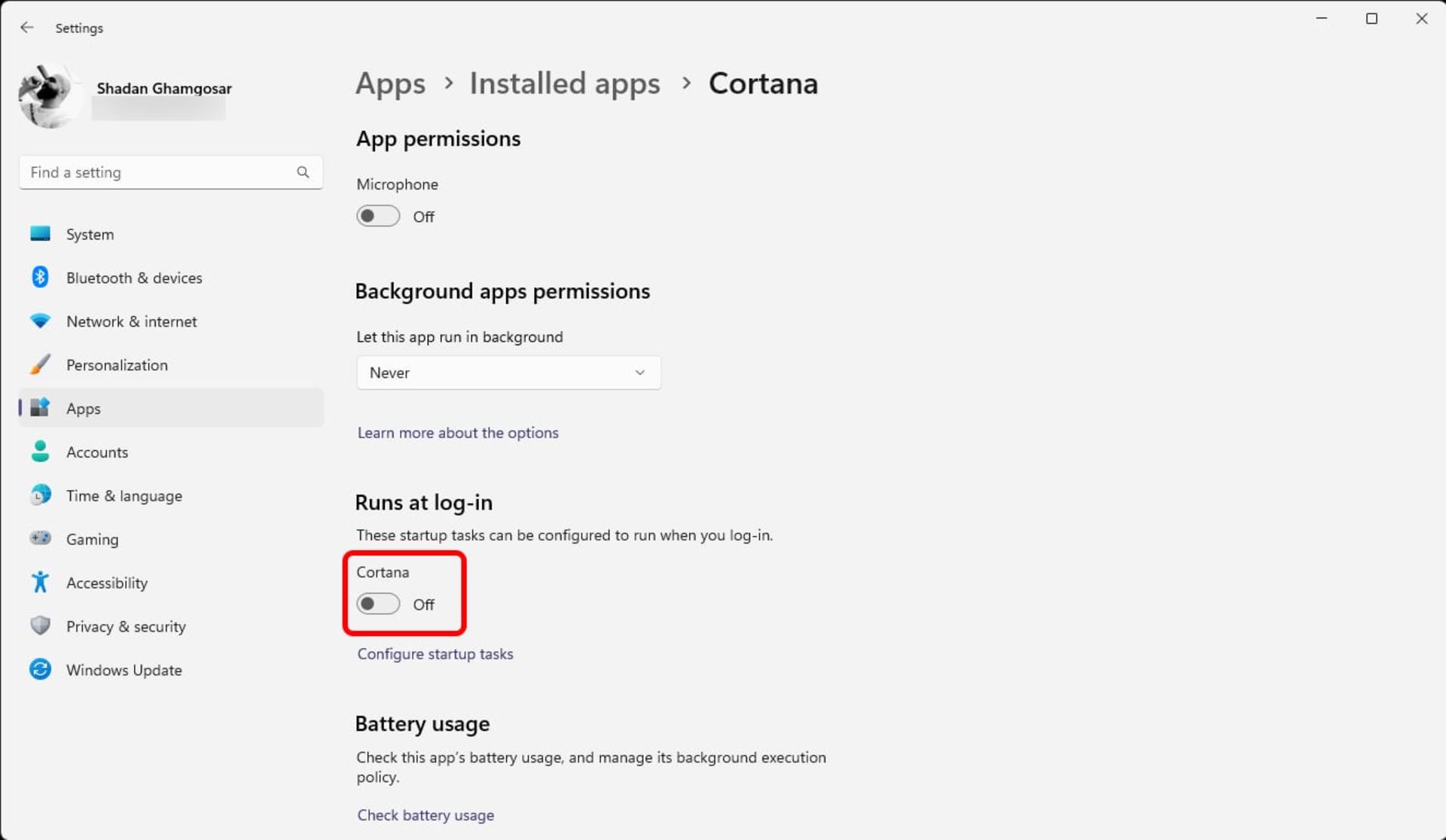Image resolution: width=1446 pixels, height=840 pixels.
Task: Click the Accounts settings icon
Action: pos(39,452)
